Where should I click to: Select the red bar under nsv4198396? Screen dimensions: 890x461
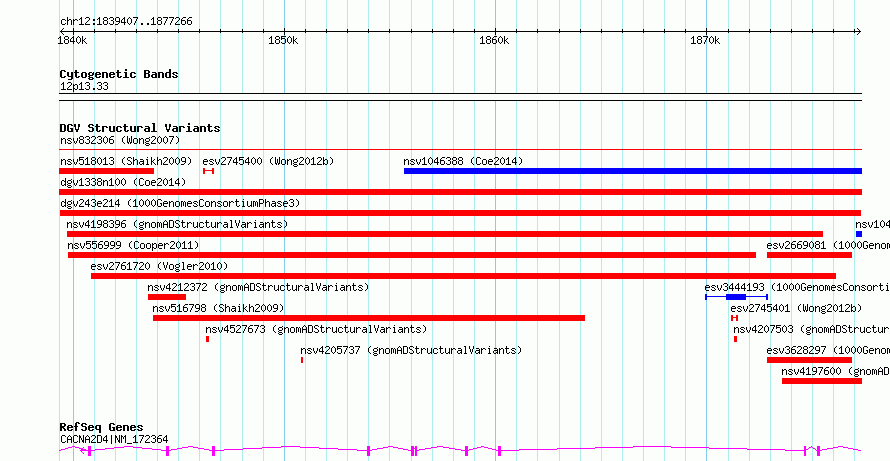pyautogui.click(x=445, y=234)
